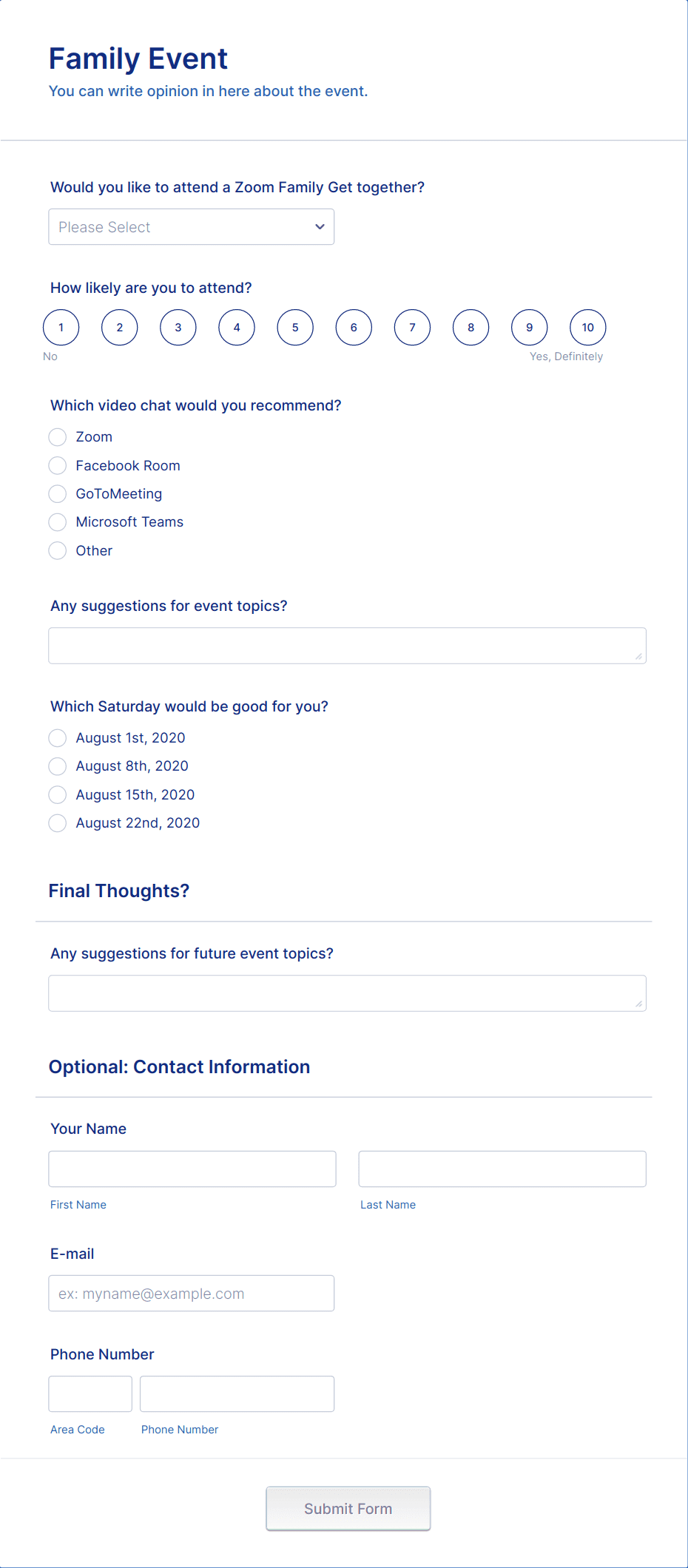The width and height of the screenshot is (688, 1568).
Task: Pick rating 7 on the attendance scale
Action: click(412, 328)
